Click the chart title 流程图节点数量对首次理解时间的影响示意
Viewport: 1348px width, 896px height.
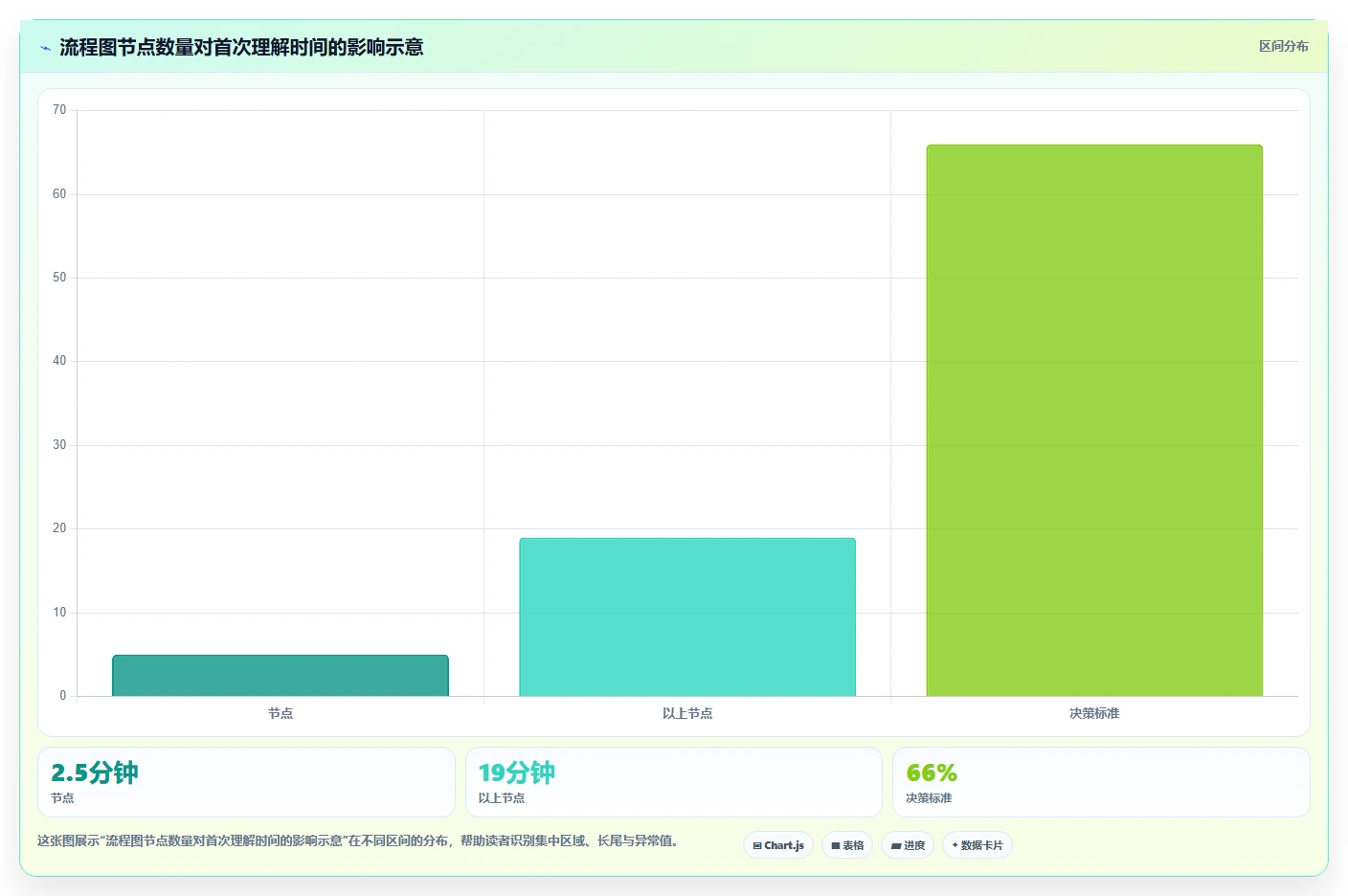click(241, 47)
